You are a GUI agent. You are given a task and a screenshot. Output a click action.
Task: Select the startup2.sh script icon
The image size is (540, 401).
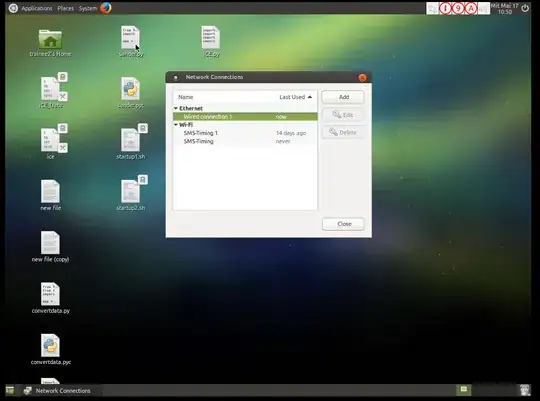coord(131,193)
